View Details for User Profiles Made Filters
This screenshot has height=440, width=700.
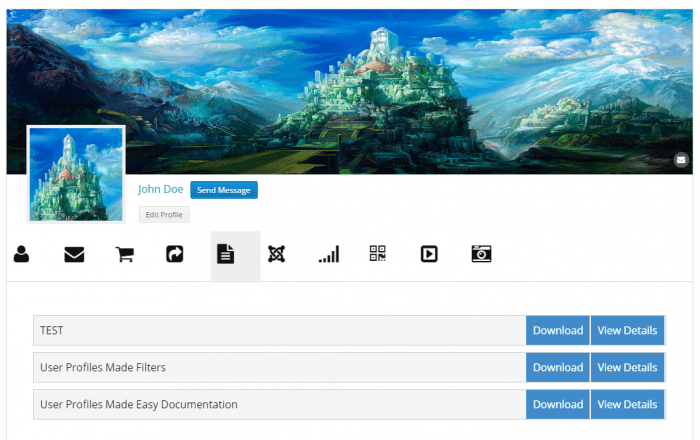coord(627,368)
